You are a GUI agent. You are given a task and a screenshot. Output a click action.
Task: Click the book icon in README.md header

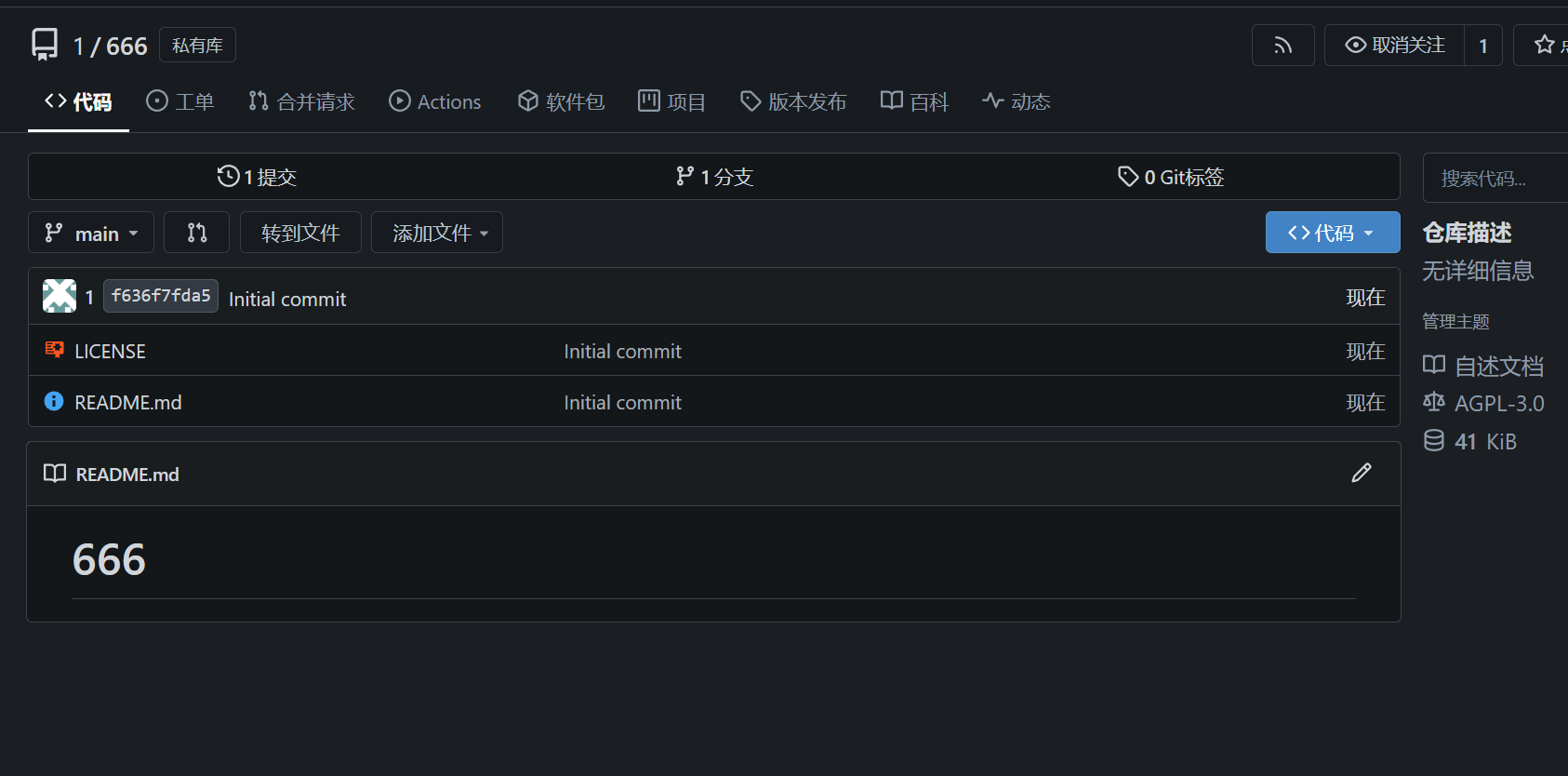[x=55, y=474]
